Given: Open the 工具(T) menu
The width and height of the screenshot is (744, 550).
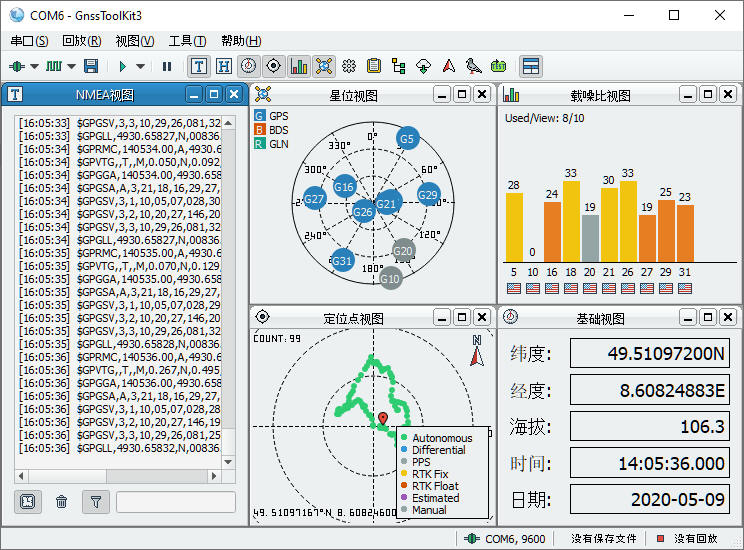Looking at the screenshot, I should coord(187,41).
